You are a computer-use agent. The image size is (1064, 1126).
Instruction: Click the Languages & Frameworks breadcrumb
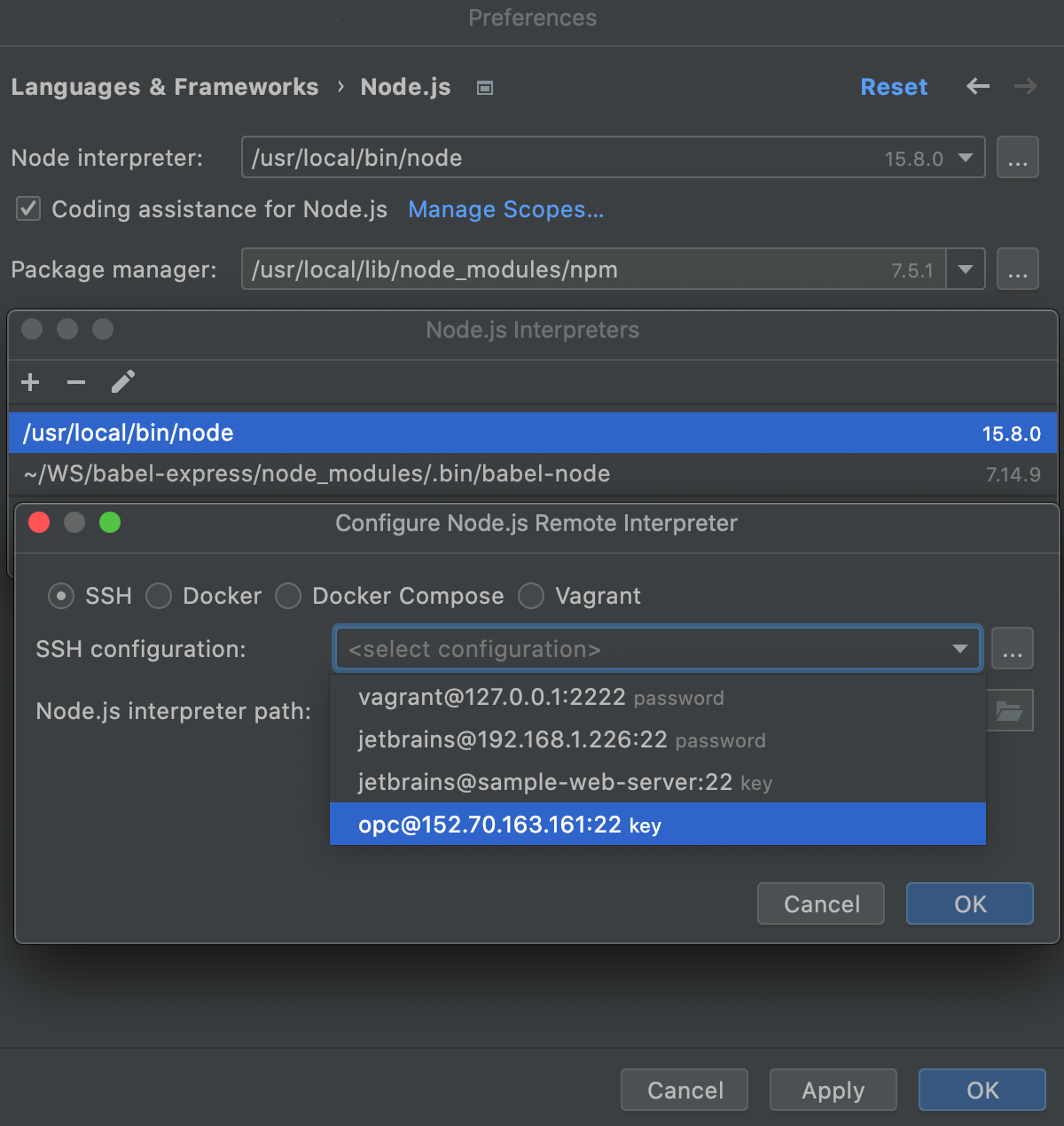pyautogui.click(x=165, y=87)
